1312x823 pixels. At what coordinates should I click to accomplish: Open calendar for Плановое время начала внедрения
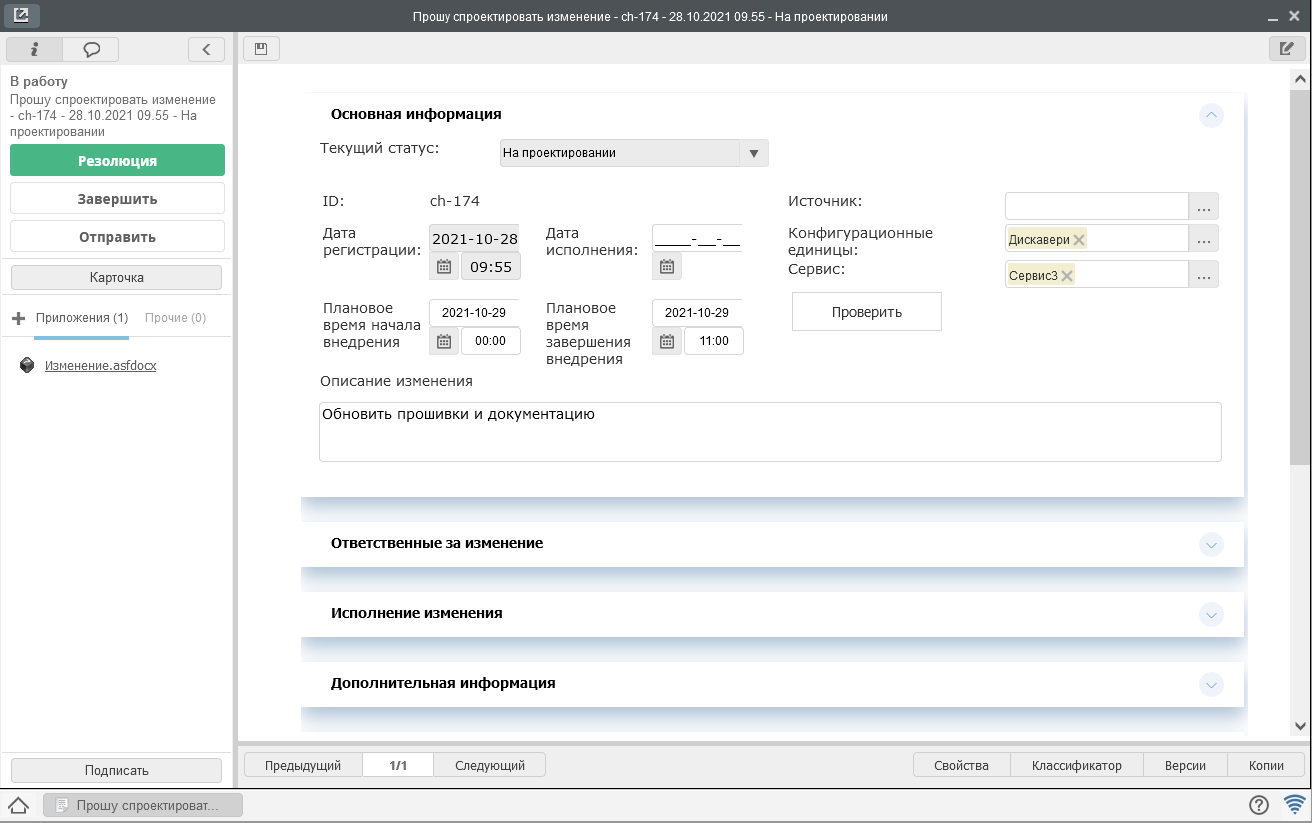[x=444, y=341]
